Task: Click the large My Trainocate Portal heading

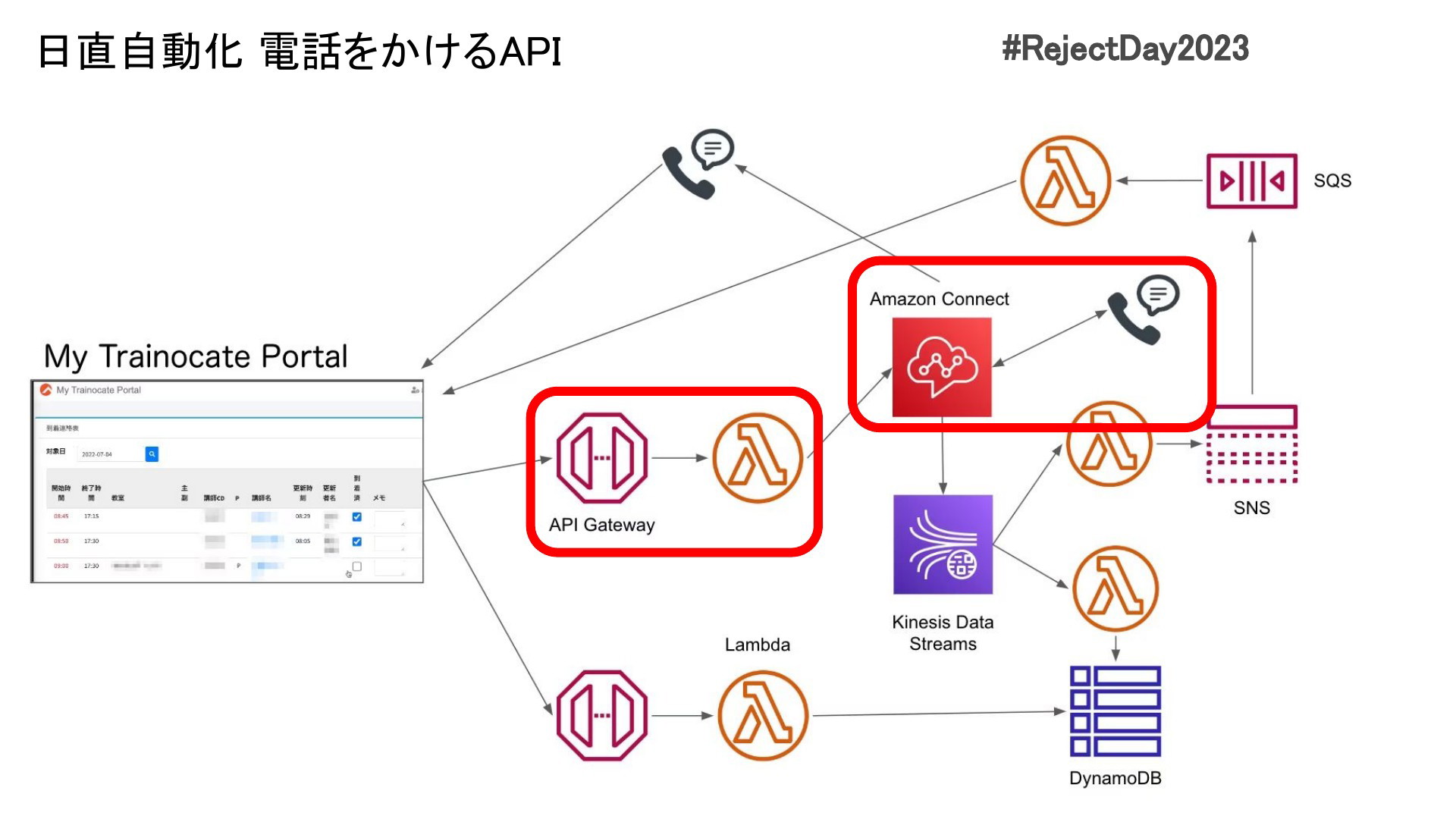Action: point(196,357)
